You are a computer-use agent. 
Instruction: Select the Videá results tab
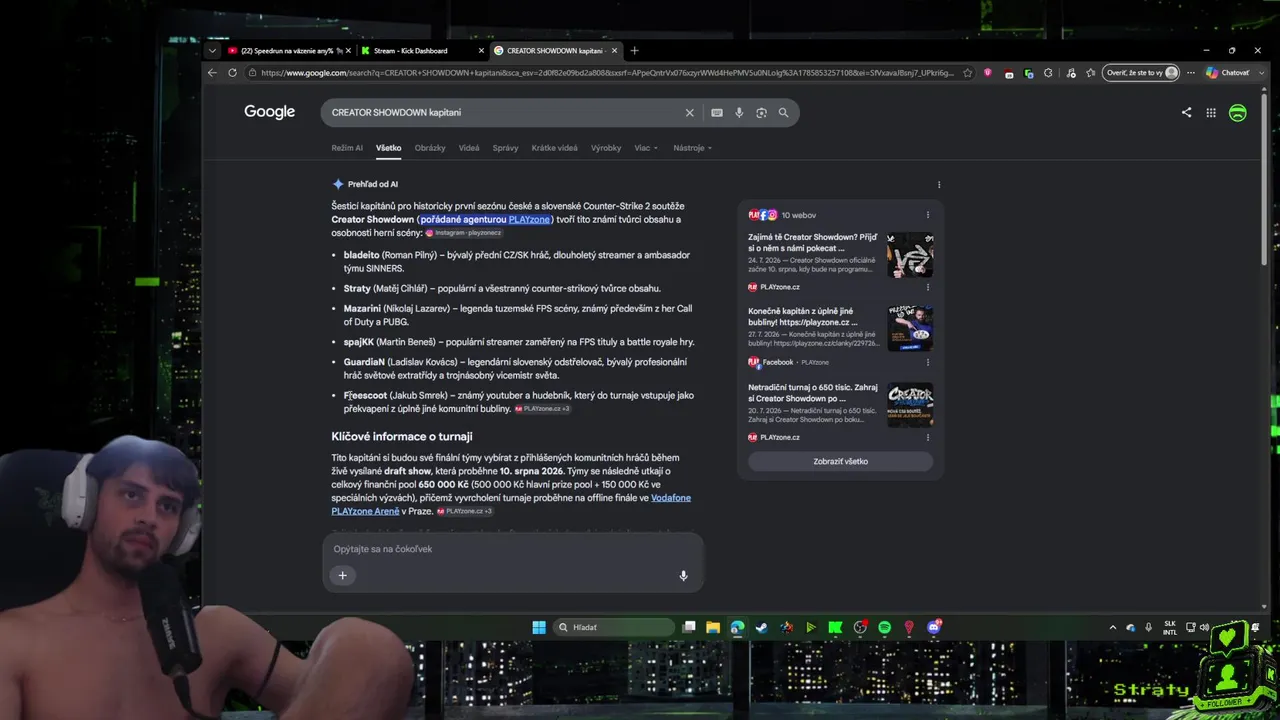[x=469, y=148]
